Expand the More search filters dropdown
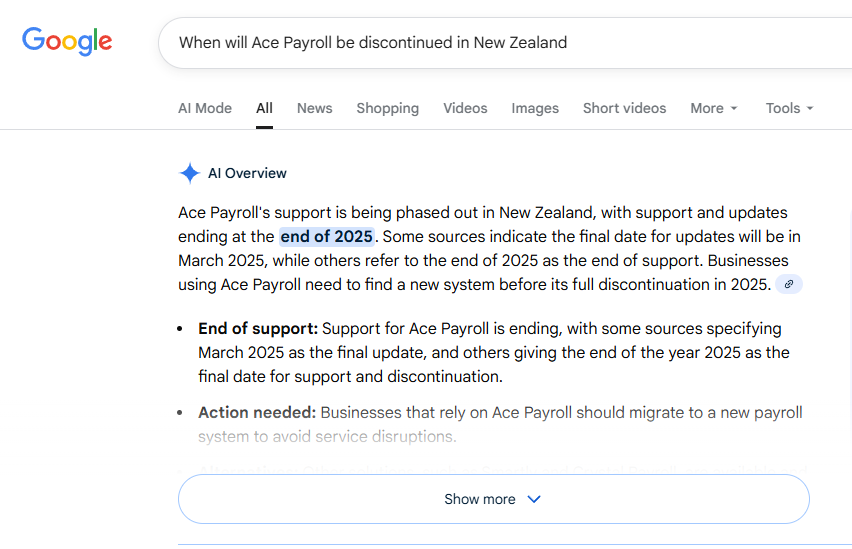The image size is (852, 549). pos(714,108)
